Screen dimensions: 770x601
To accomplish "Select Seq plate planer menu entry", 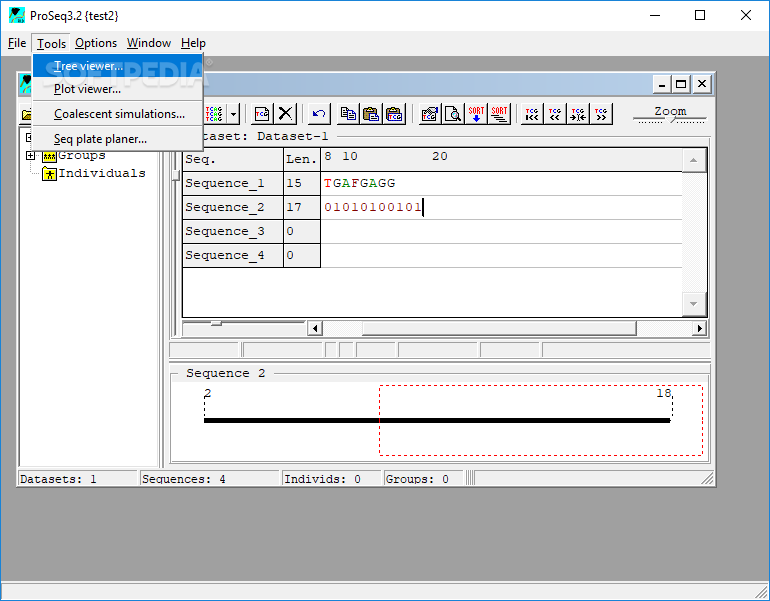I will [118, 139].
